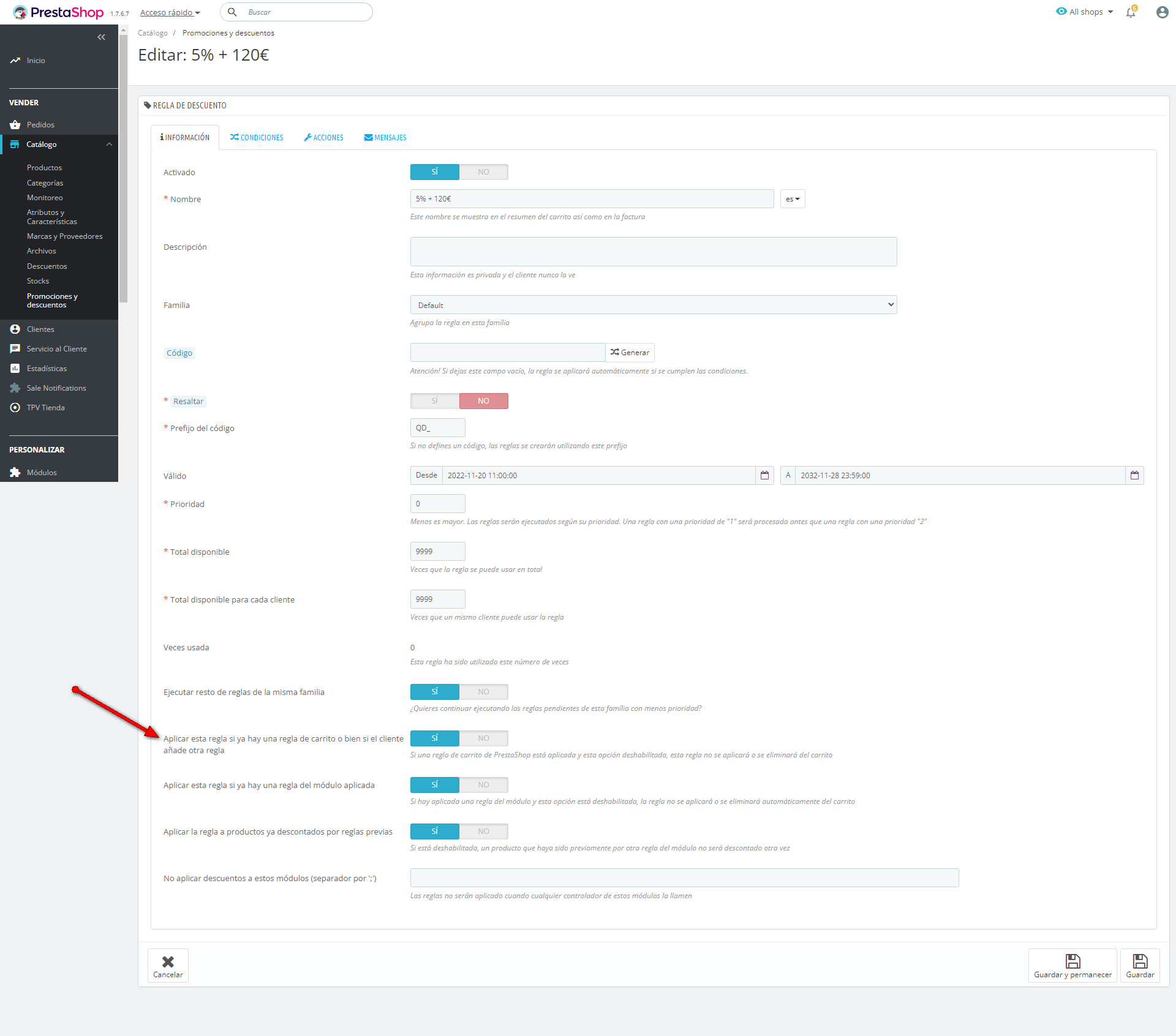The height and width of the screenshot is (1036, 1176).
Task: Click the Generar code button
Action: pos(630,353)
